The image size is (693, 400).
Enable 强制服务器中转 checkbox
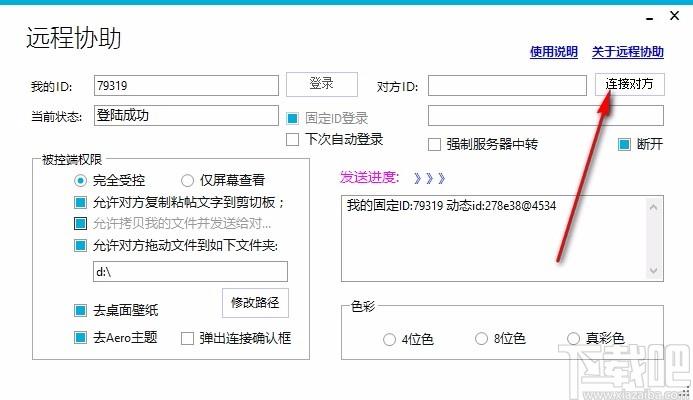click(434, 145)
